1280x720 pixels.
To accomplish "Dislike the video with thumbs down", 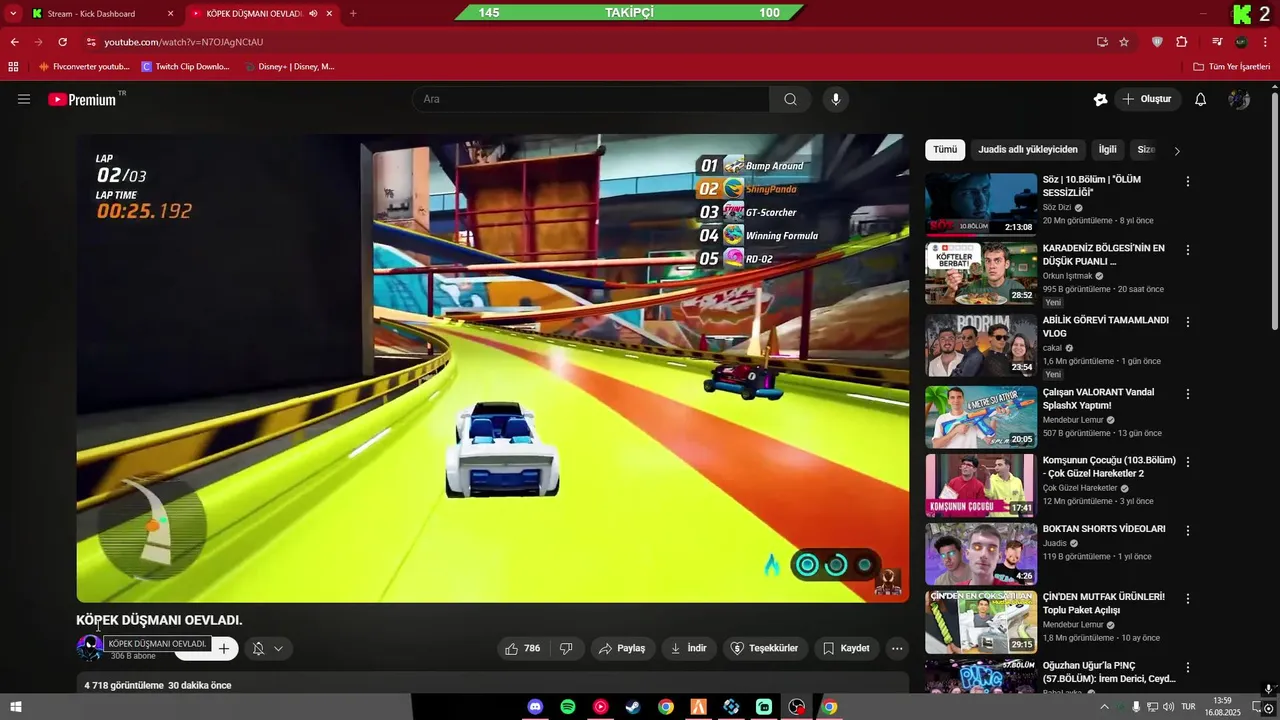I will 566,648.
